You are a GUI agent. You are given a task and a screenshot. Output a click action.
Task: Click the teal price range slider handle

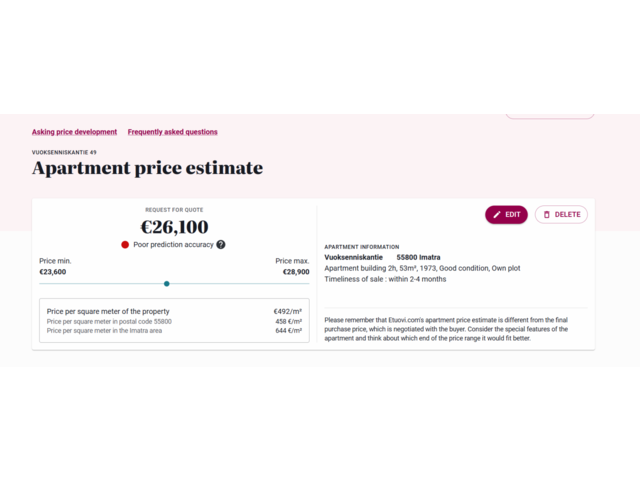point(167,284)
